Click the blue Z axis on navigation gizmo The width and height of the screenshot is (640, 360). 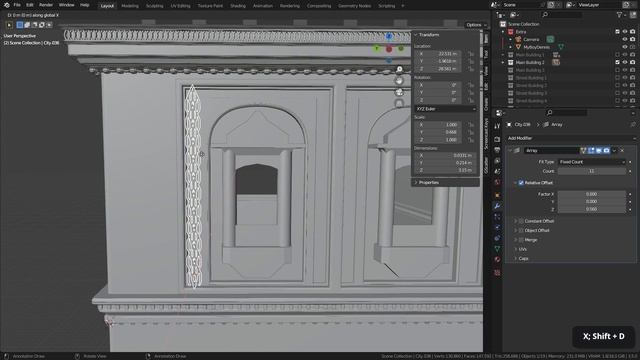click(389, 36)
